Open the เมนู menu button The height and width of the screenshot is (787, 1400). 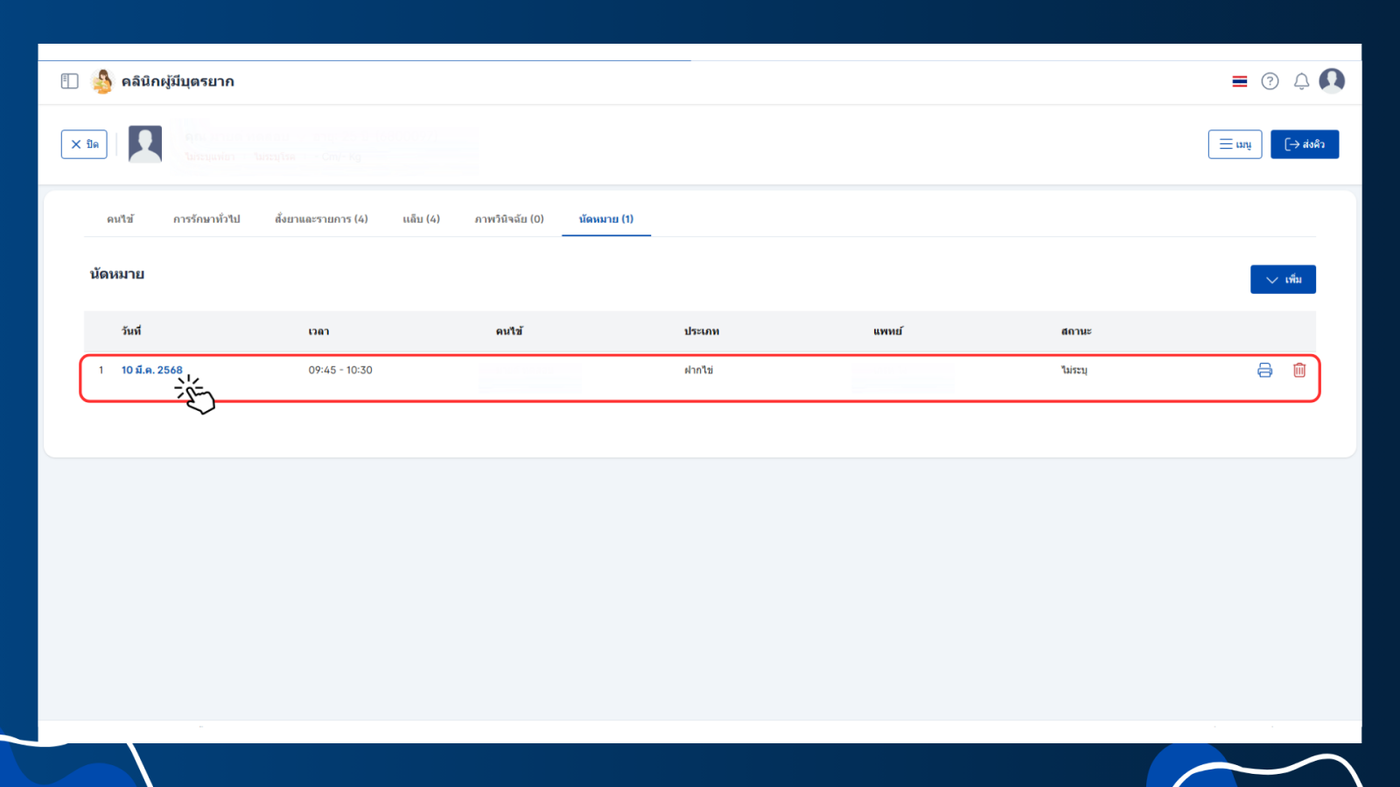1235,144
